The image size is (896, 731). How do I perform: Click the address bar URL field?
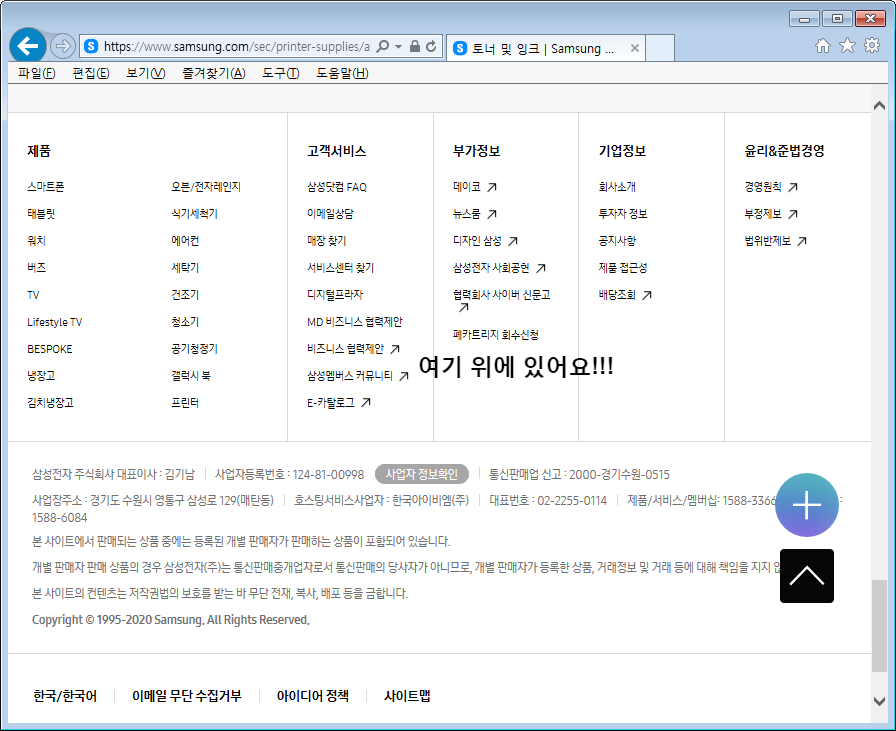point(237,47)
